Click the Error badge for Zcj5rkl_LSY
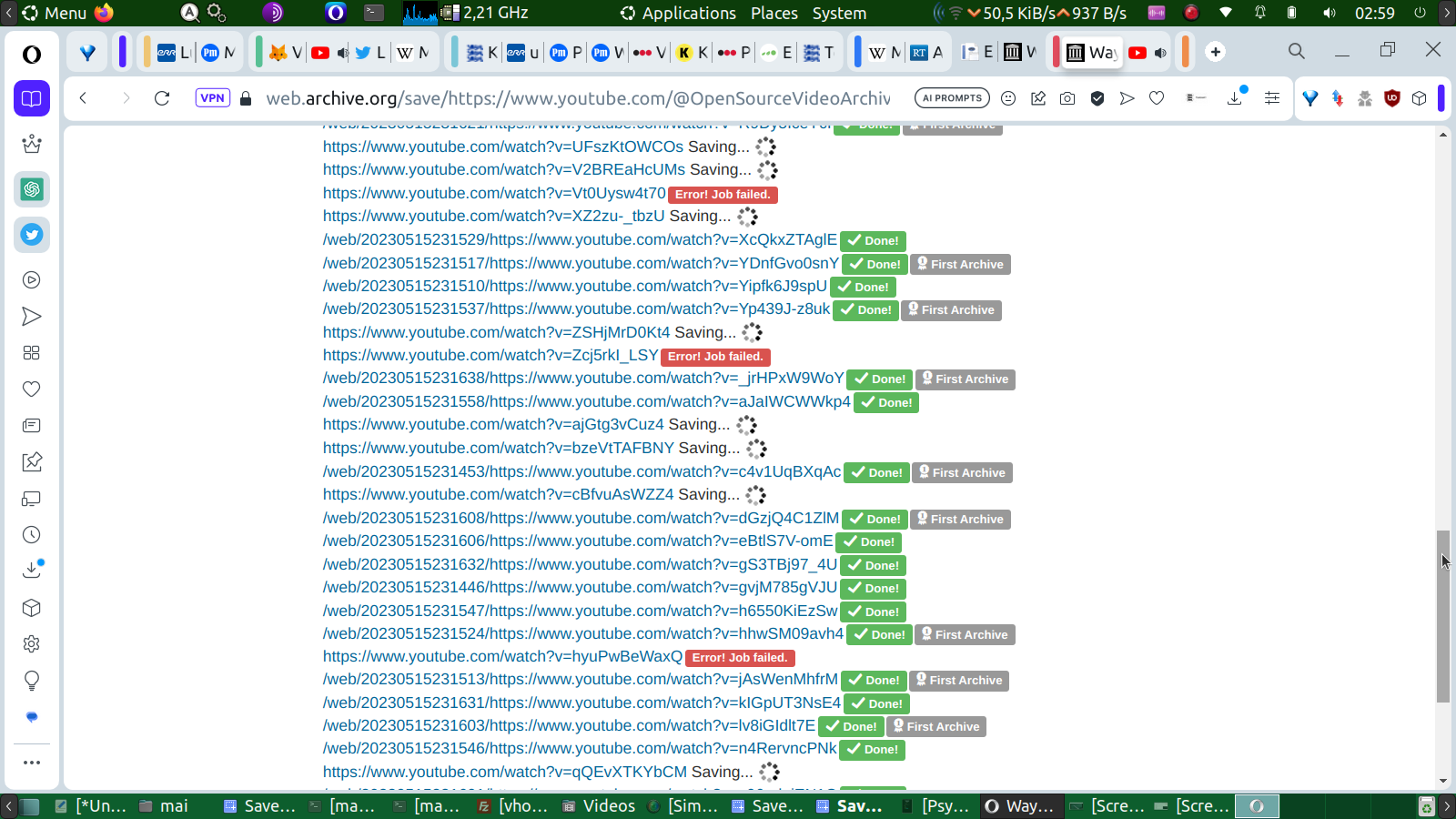Screen dimensions: 1456x819 click(x=715, y=357)
